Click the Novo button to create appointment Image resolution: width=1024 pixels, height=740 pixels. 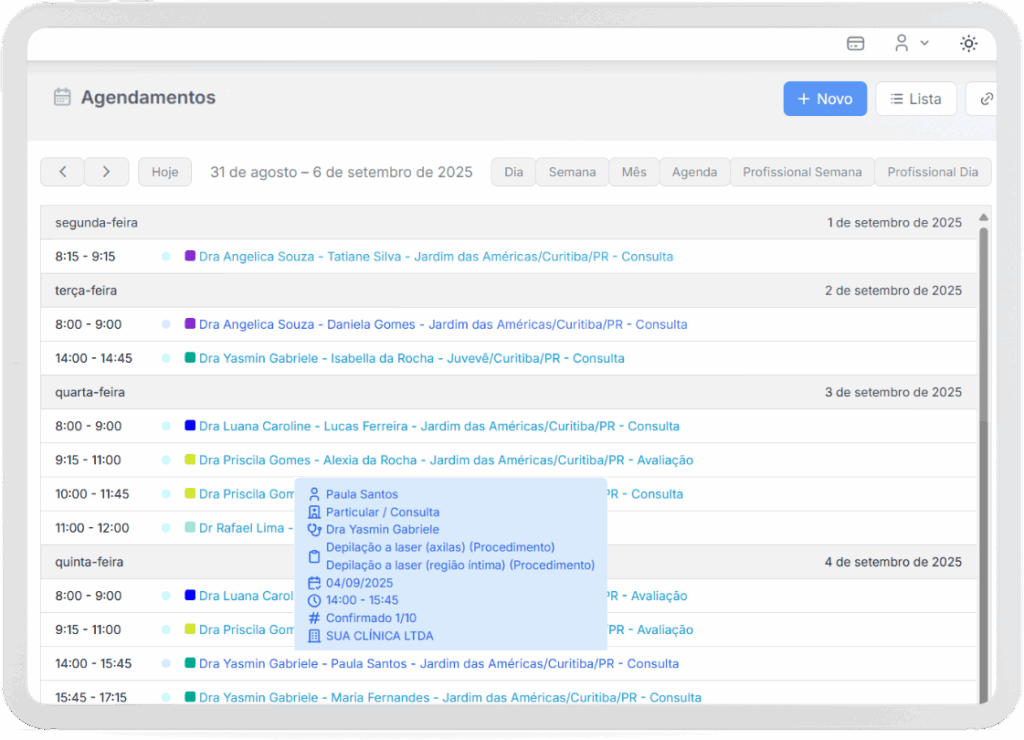point(824,99)
